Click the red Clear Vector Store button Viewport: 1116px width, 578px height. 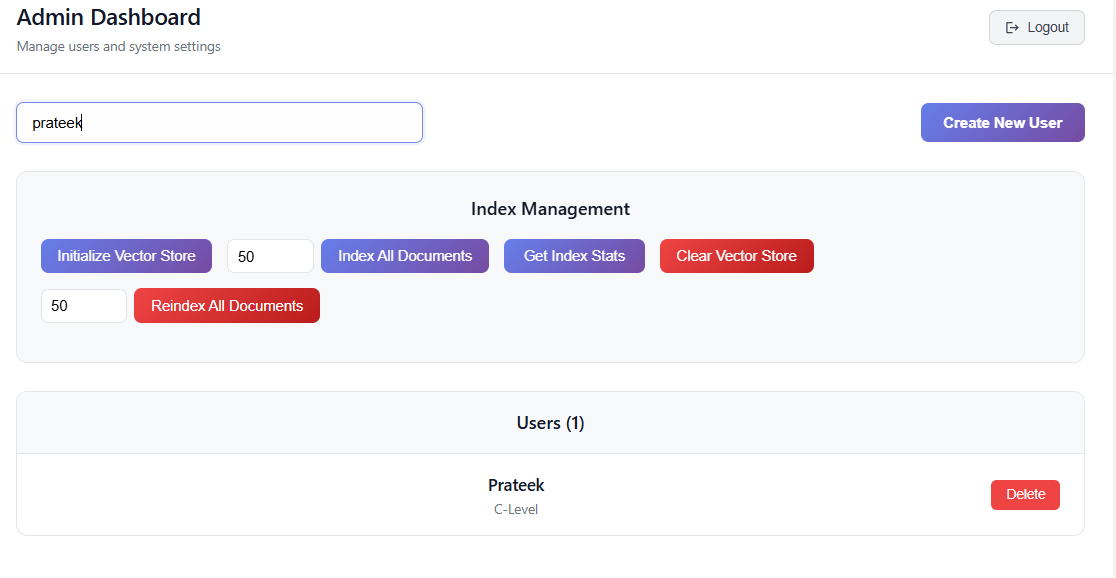[737, 256]
